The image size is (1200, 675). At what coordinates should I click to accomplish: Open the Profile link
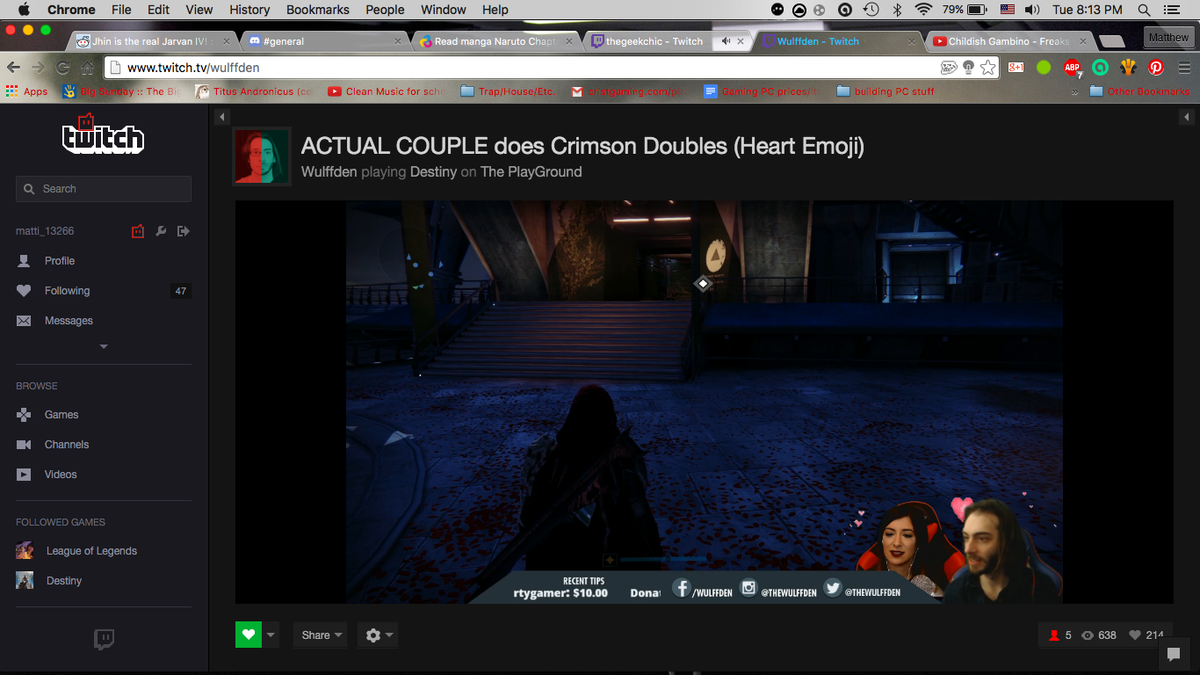click(60, 261)
